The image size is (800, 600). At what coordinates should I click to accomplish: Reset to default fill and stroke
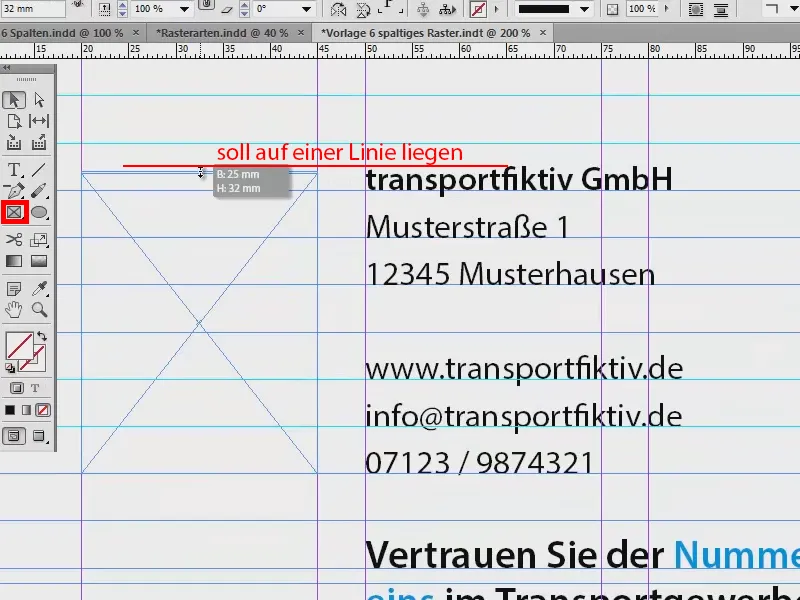click(10, 367)
